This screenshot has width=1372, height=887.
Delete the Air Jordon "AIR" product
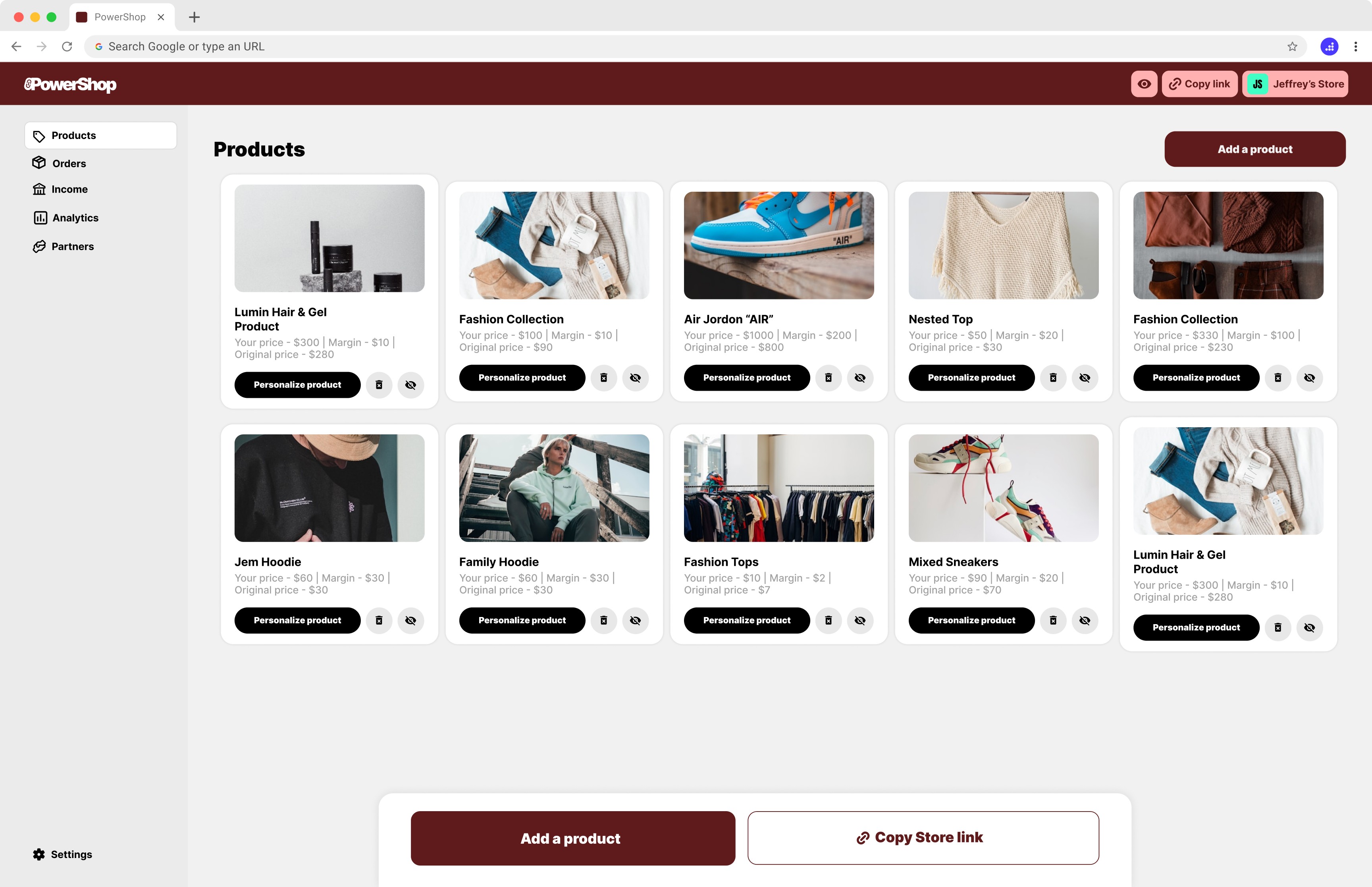829,378
